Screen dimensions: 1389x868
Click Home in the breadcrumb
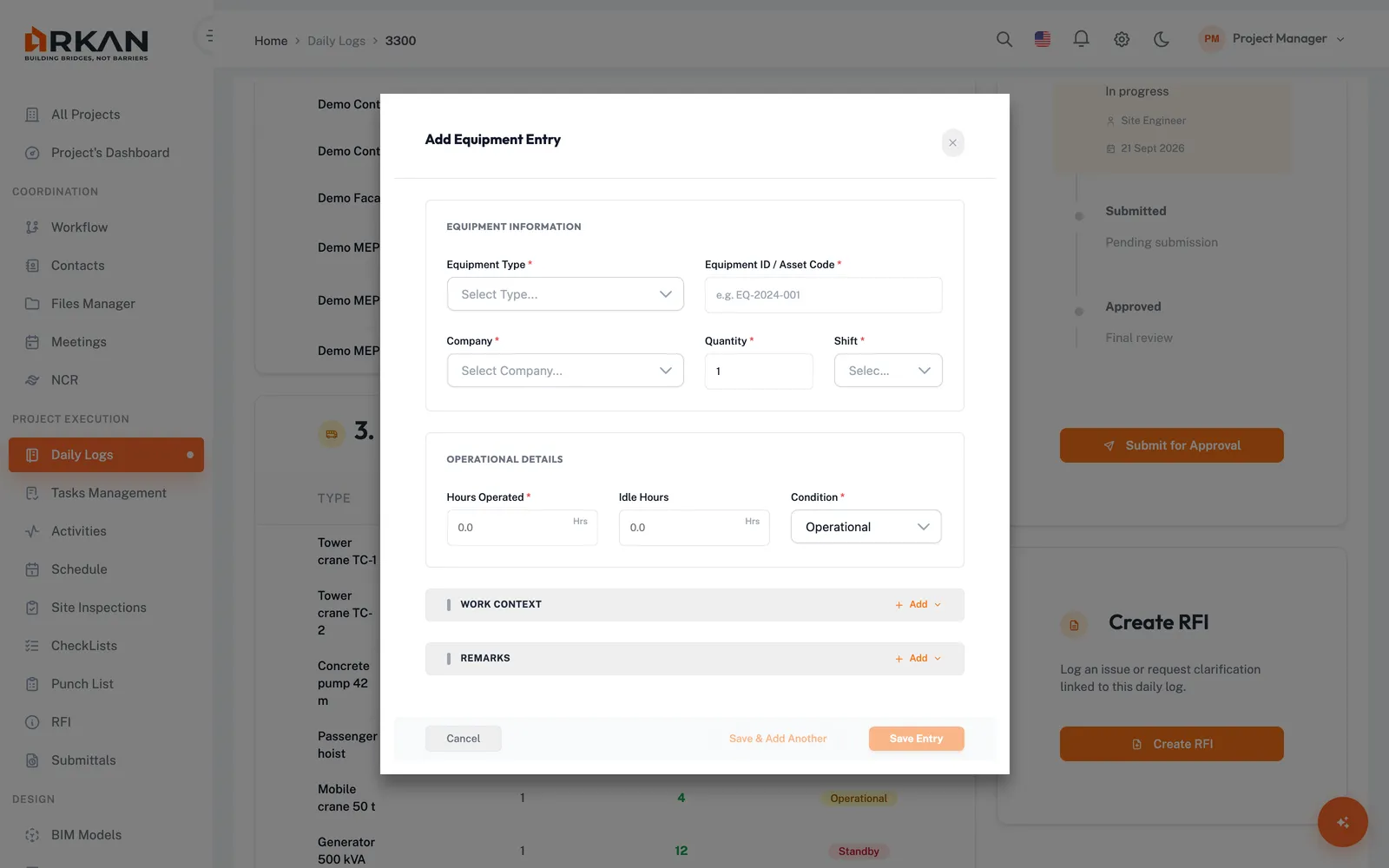(271, 41)
